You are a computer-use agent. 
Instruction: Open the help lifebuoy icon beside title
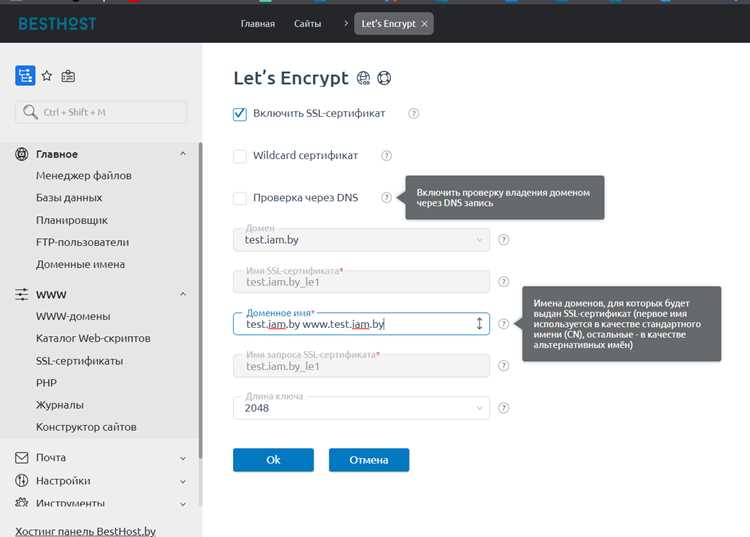(x=384, y=78)
